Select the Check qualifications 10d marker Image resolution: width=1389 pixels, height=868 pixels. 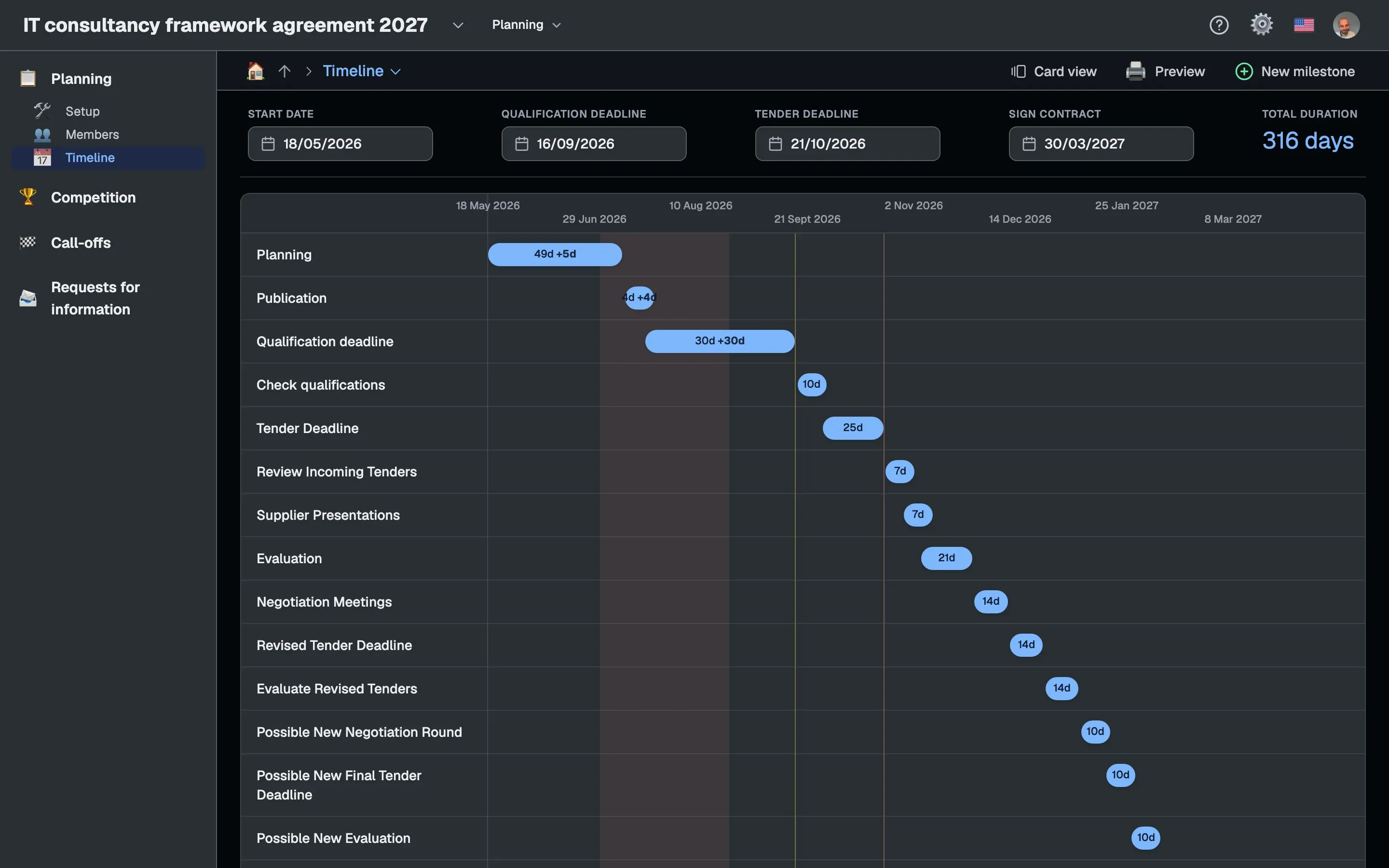click(x=812, y=384)
